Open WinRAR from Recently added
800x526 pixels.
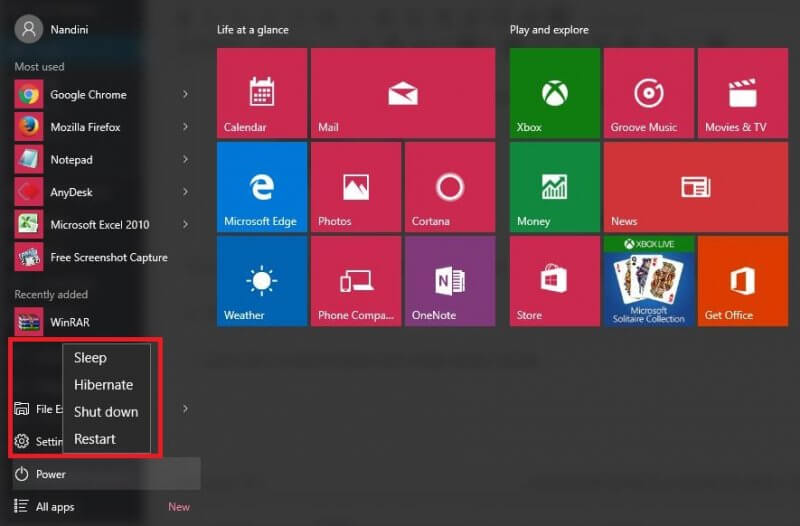point(102,322)
